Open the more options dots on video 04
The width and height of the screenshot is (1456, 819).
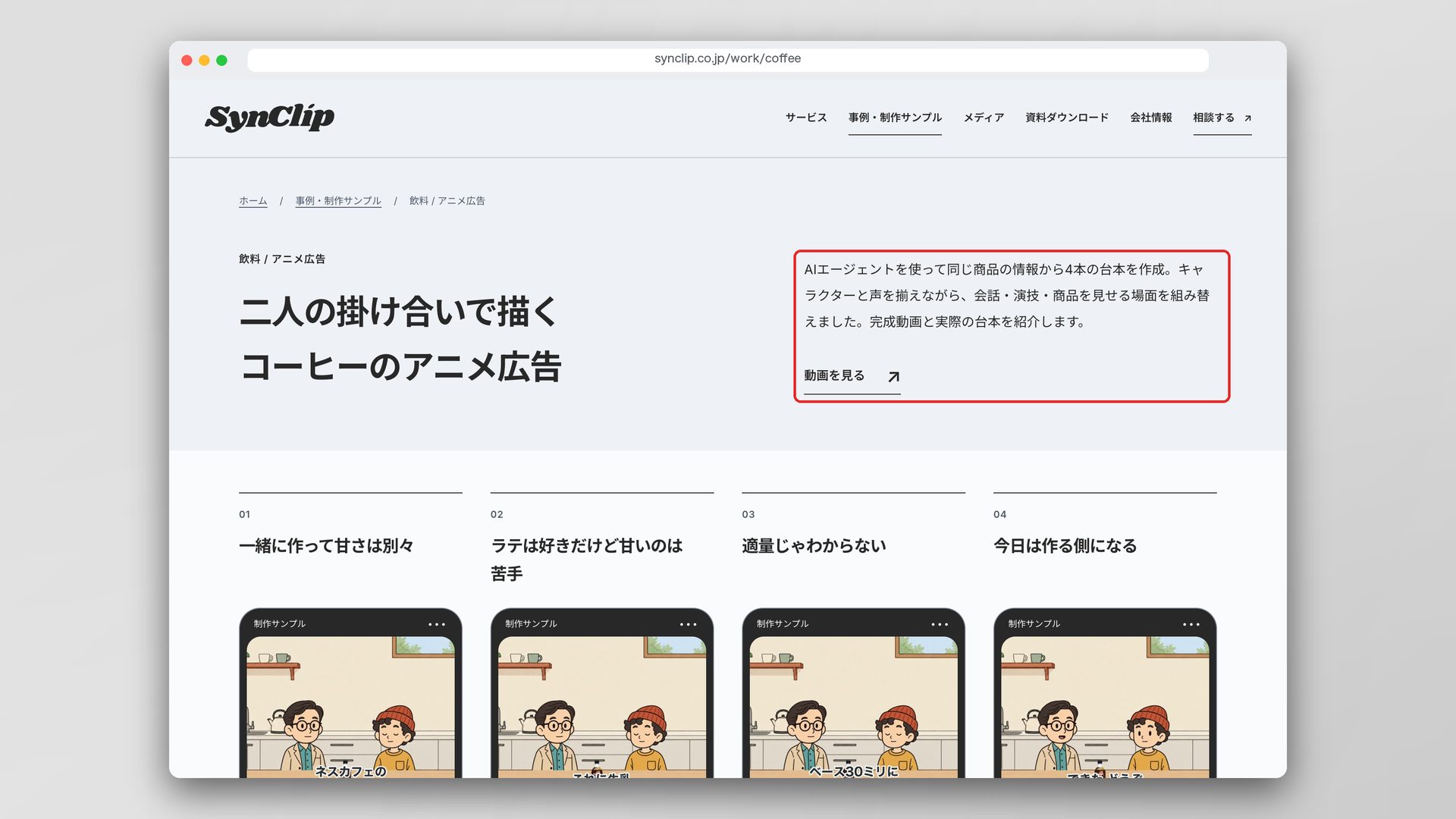(1191, 625)
